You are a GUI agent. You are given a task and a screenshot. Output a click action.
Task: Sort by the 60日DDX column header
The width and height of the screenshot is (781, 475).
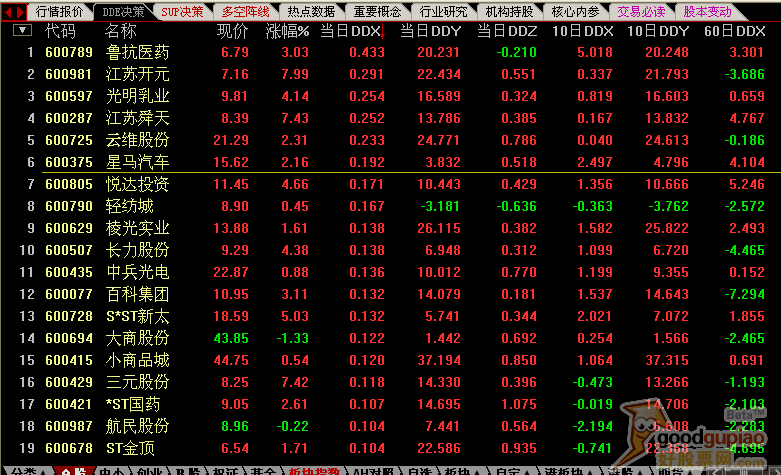[x=735, y=31]
